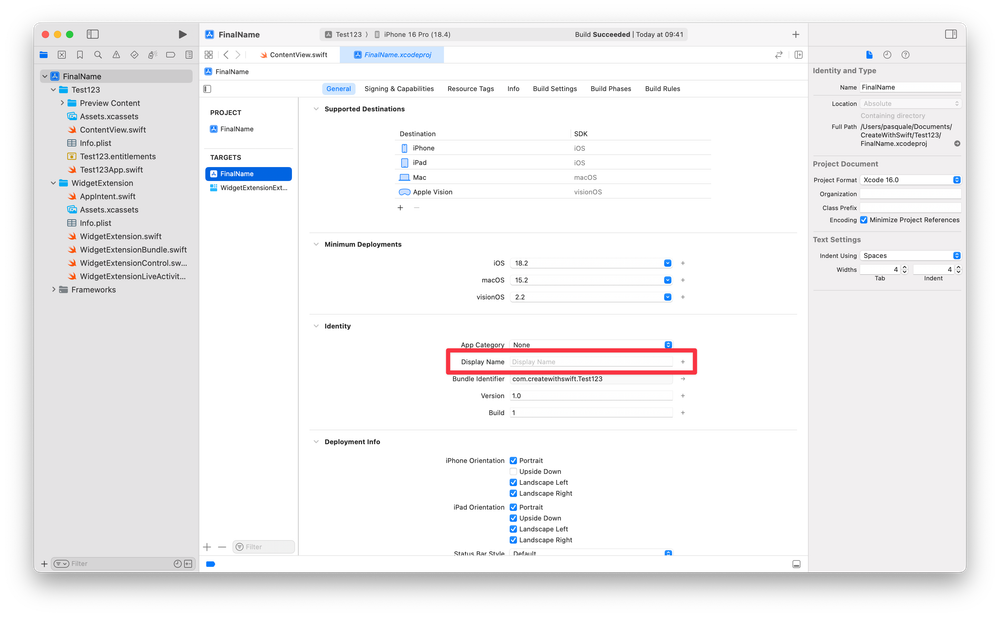The height and width of the screenshot is (617, 1000).
Task: Disable Landscape Left orientation for iPad
Action: click(514, 529)
